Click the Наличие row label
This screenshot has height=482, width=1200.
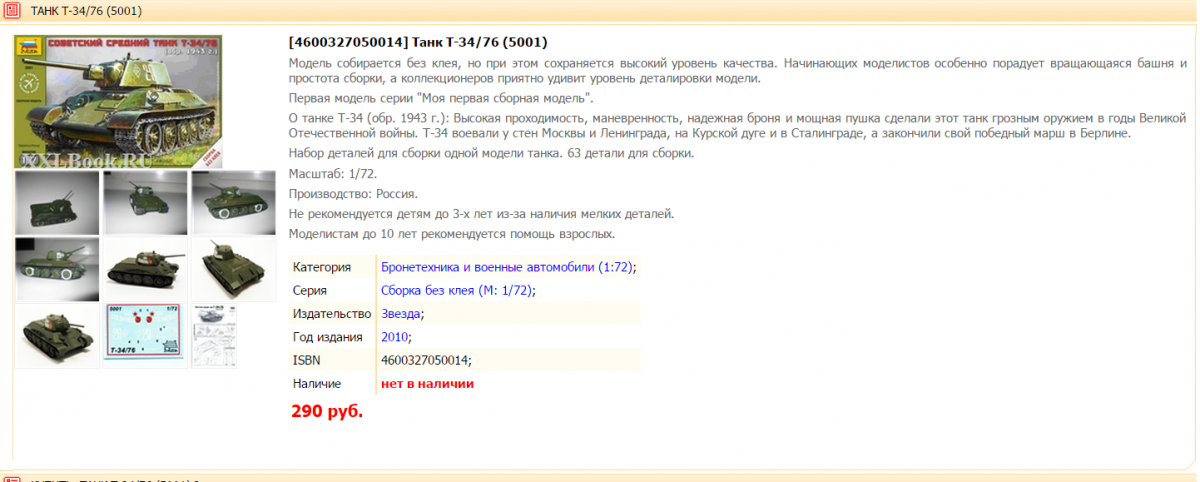pos(317,383)
